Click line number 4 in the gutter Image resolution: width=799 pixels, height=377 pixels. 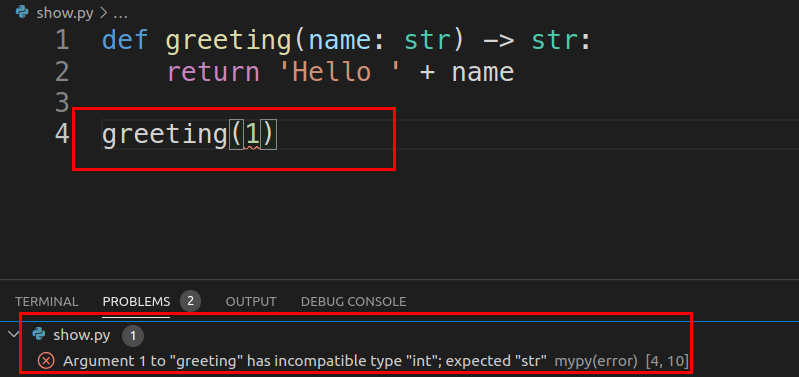tap(62, 134)
